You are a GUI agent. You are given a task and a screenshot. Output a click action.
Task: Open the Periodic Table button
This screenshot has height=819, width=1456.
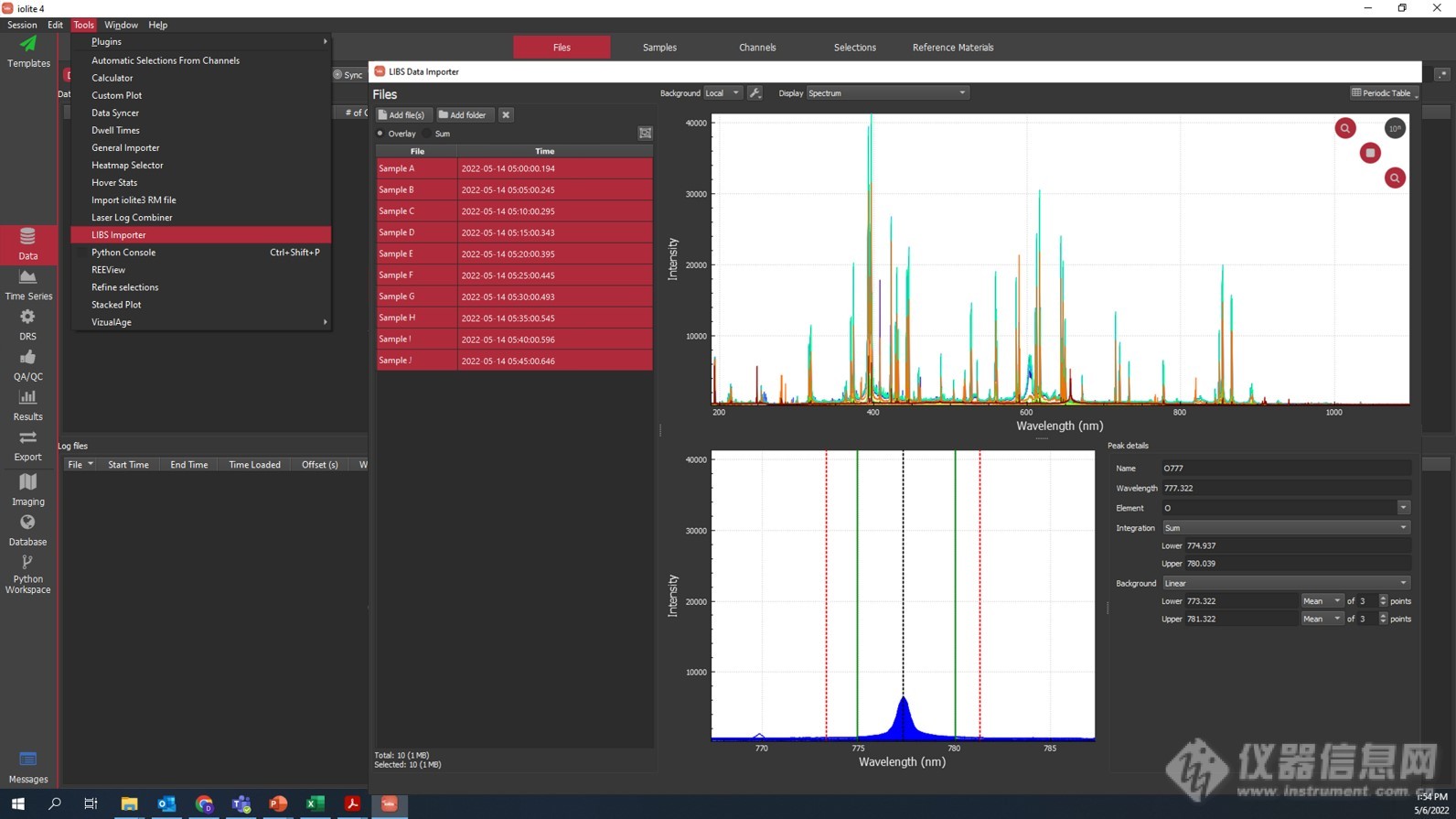tap(1384, 93)
